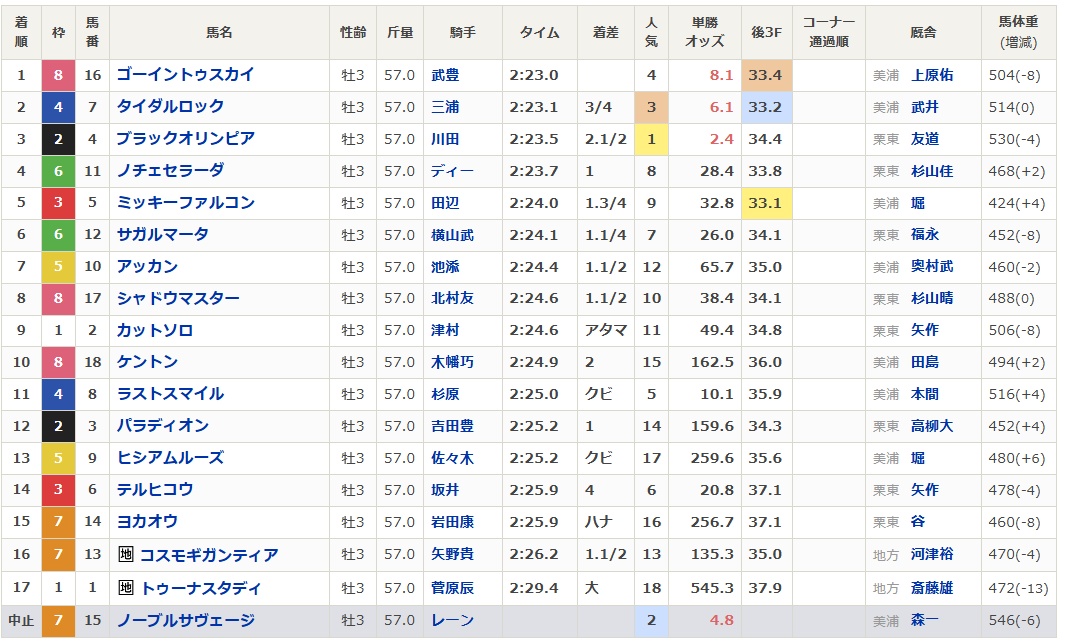Open horse link タイダルロック
This screenshot has height=641, width=1065.
click(170, 107)
